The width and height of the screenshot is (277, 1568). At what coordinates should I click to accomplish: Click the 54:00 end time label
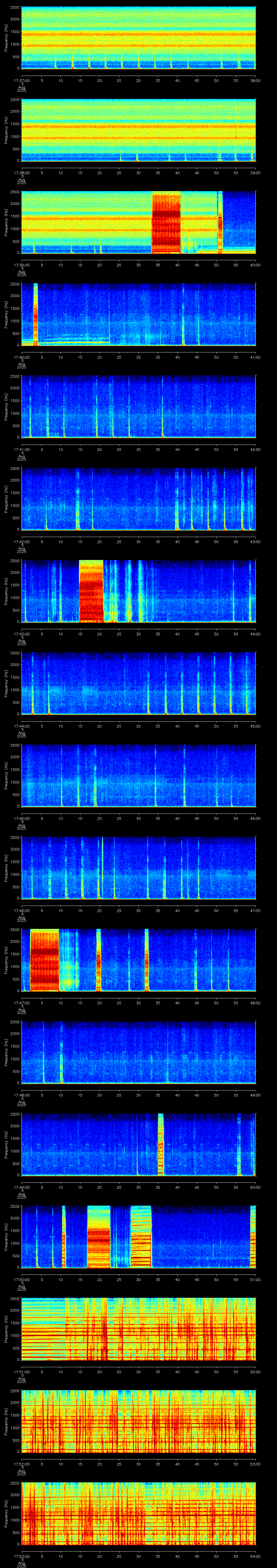tap(256, 1556)
